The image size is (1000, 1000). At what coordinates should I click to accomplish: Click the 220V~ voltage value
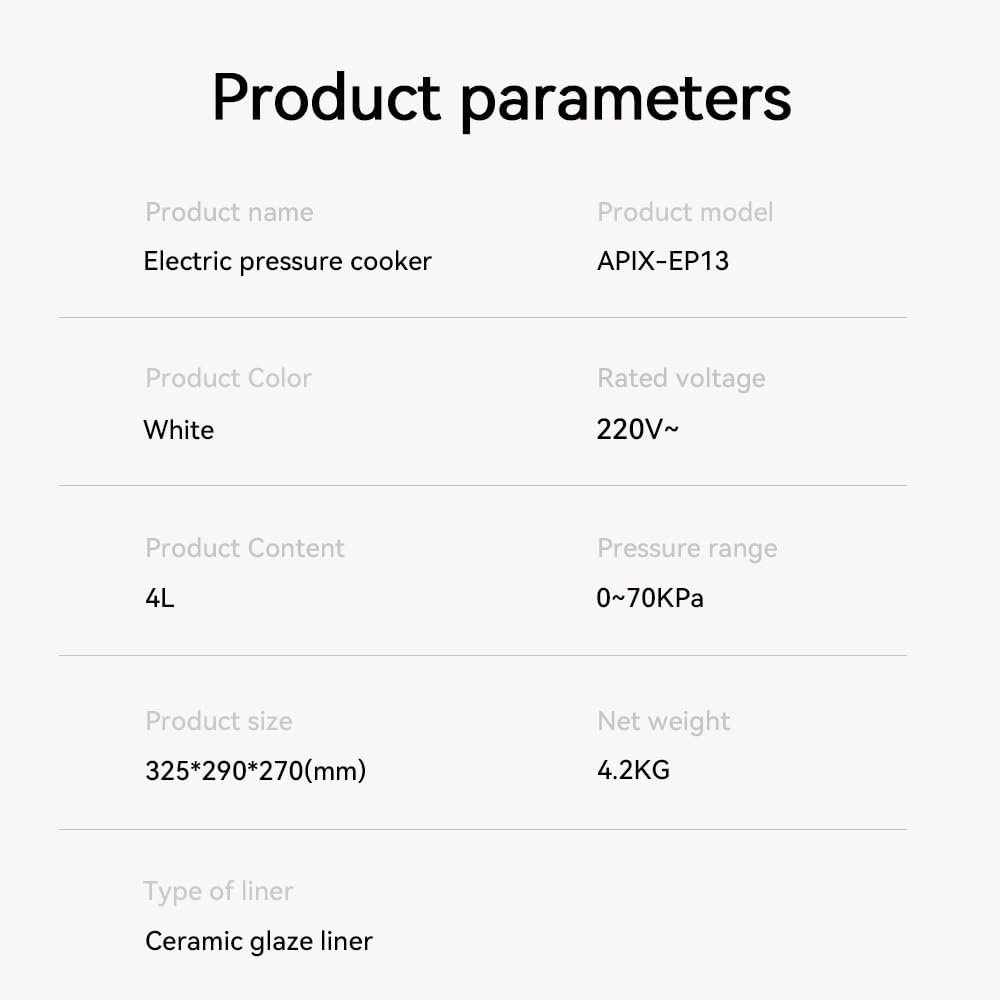point(638,430)
